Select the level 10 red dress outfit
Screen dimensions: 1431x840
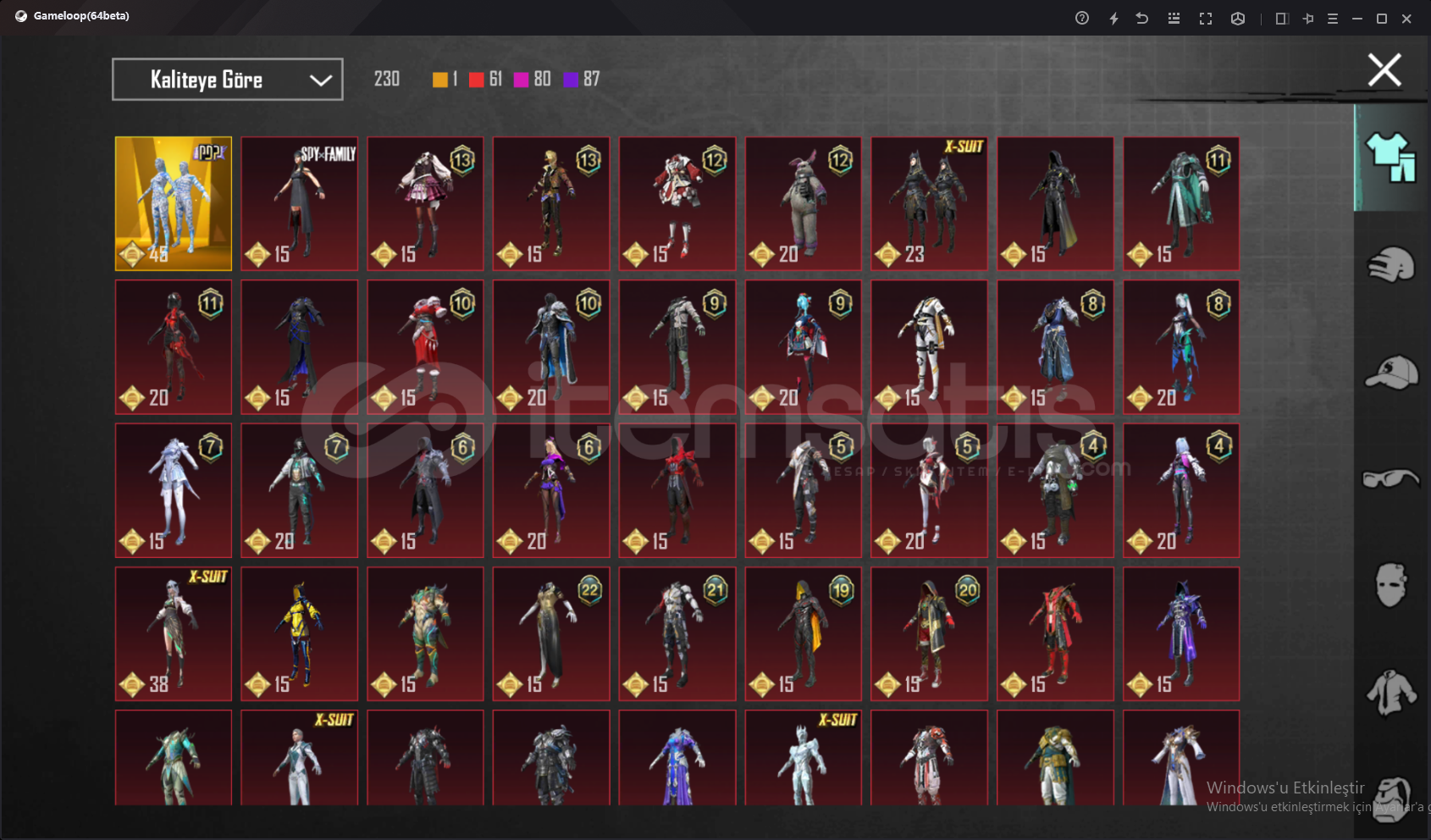coord(425,347)
